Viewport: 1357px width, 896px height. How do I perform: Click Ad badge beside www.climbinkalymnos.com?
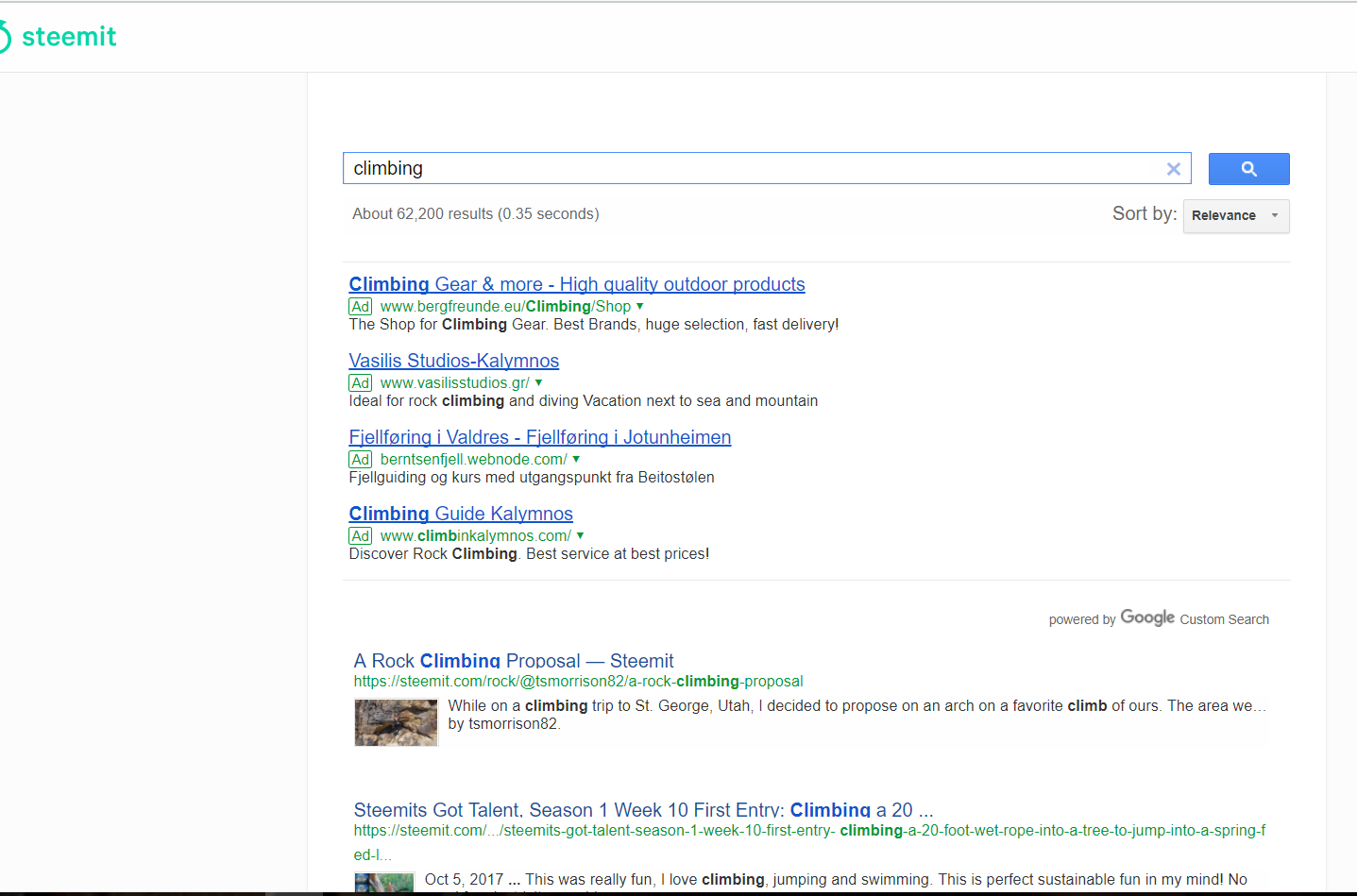(x=361, y=536)
